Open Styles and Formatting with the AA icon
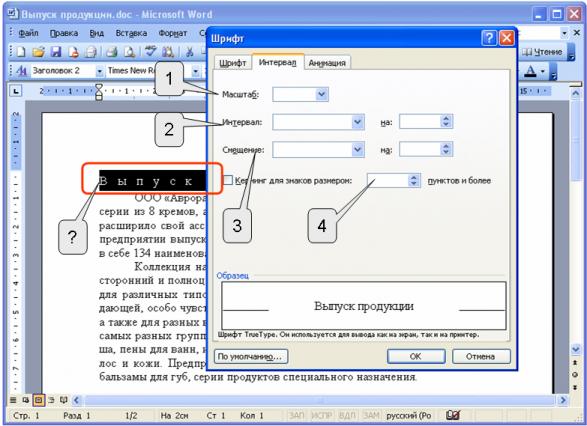The width and height of the screenshot is (587, 426). click(21, 71)
